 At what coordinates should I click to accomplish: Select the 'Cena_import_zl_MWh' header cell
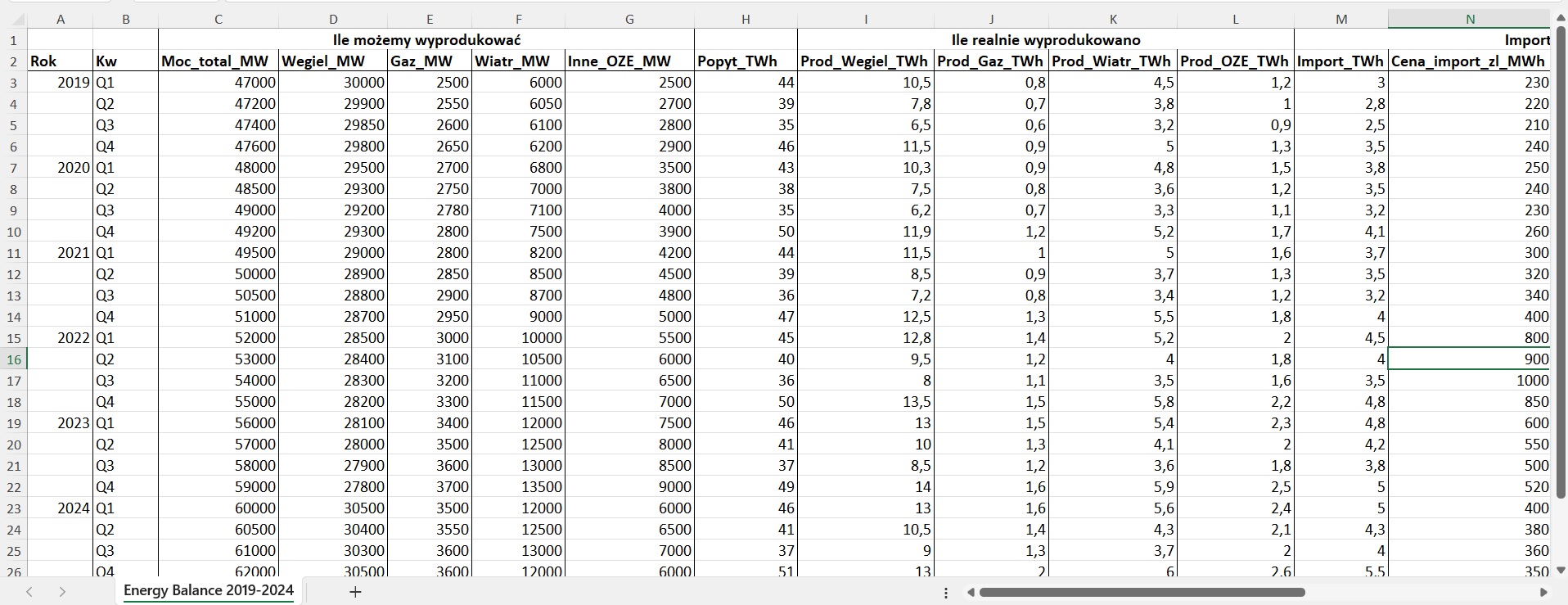[x=1470, y=61]
